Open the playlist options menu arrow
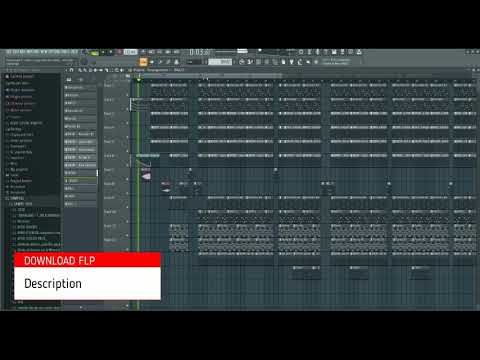480x360 pixels. pos(66,70)
